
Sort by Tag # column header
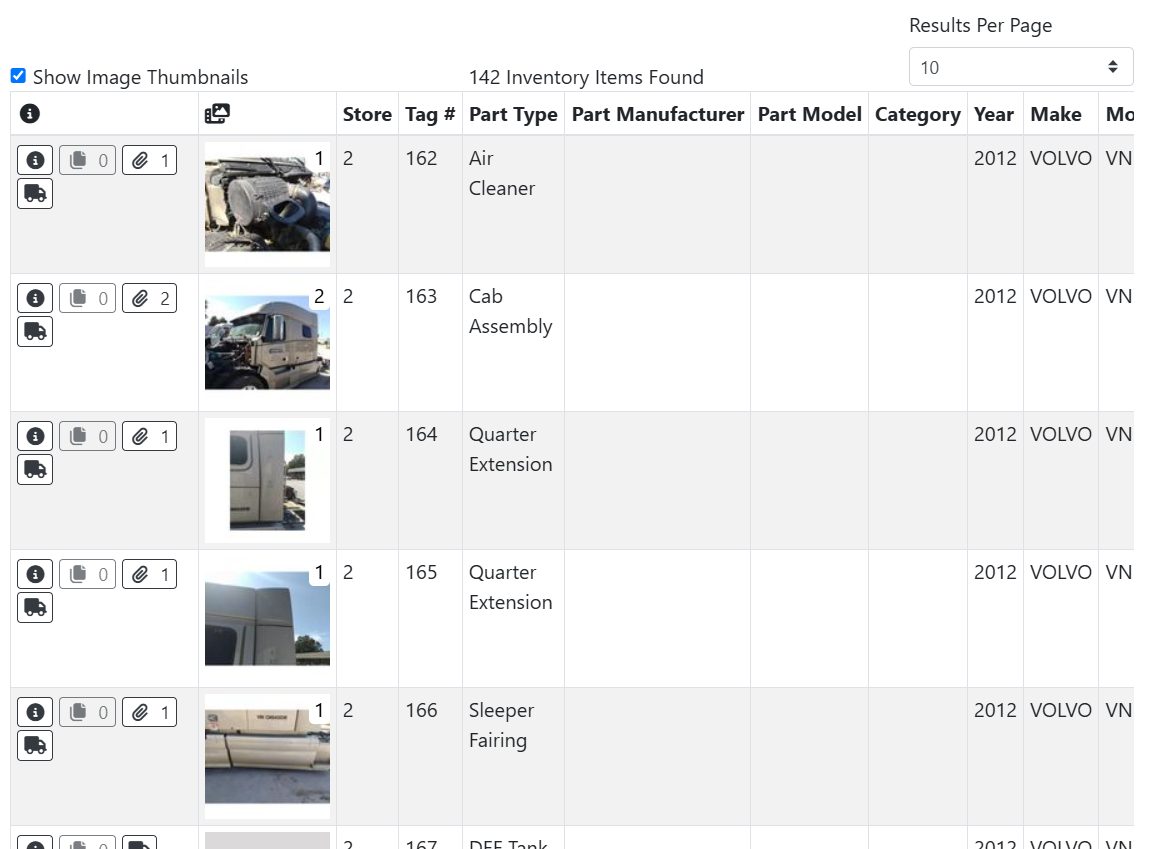coord(430,114)
